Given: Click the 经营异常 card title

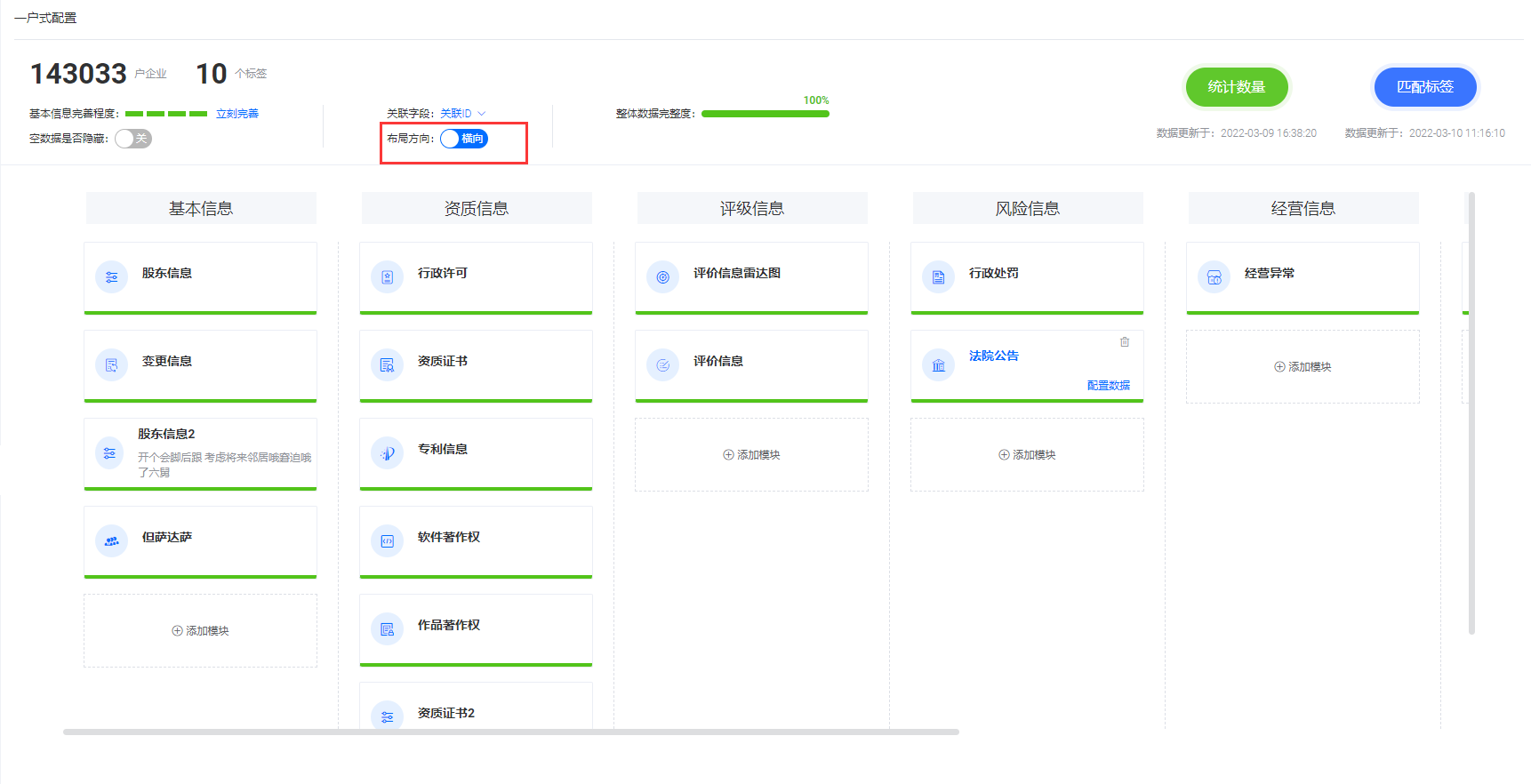Looking at the screenshot, I should pos(1270,273).
